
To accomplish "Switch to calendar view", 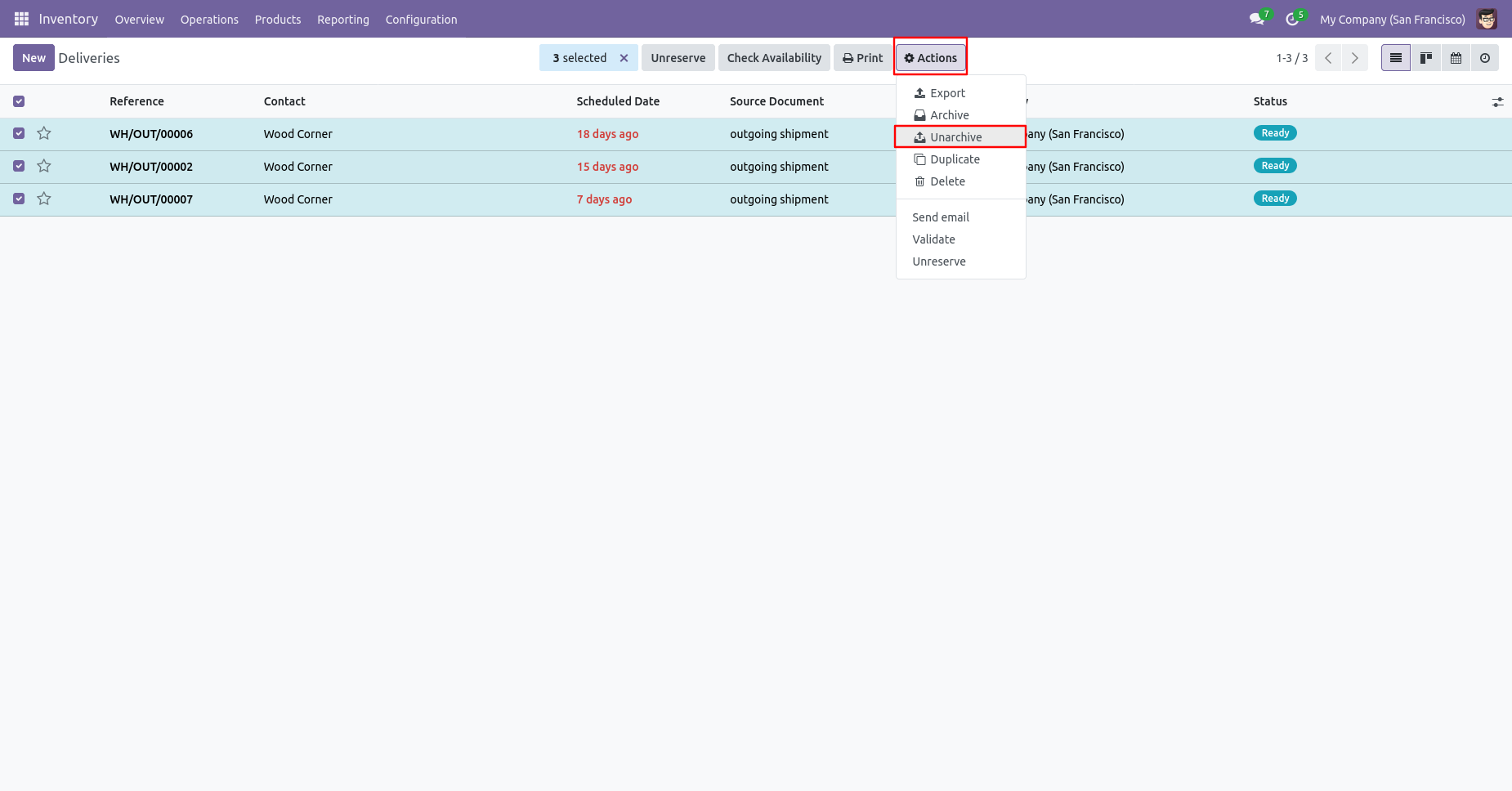I will click(x=1456, y=58).
